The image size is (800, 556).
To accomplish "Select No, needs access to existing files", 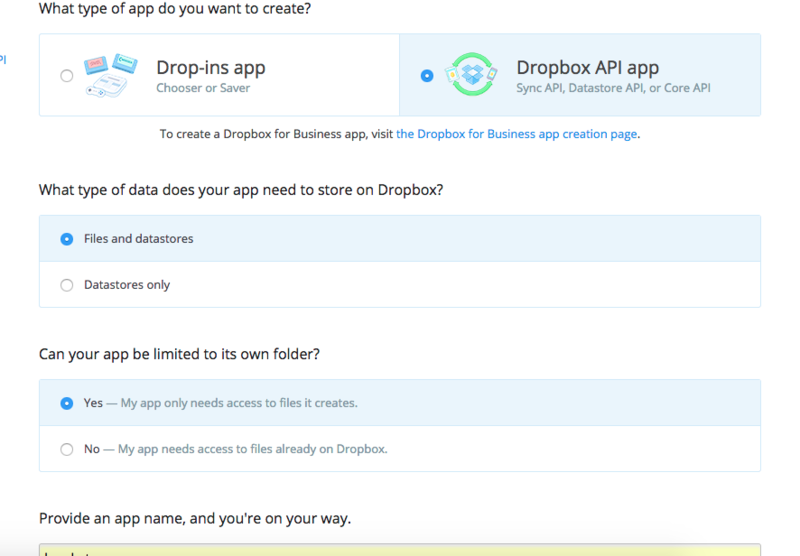I will (67, 449).
